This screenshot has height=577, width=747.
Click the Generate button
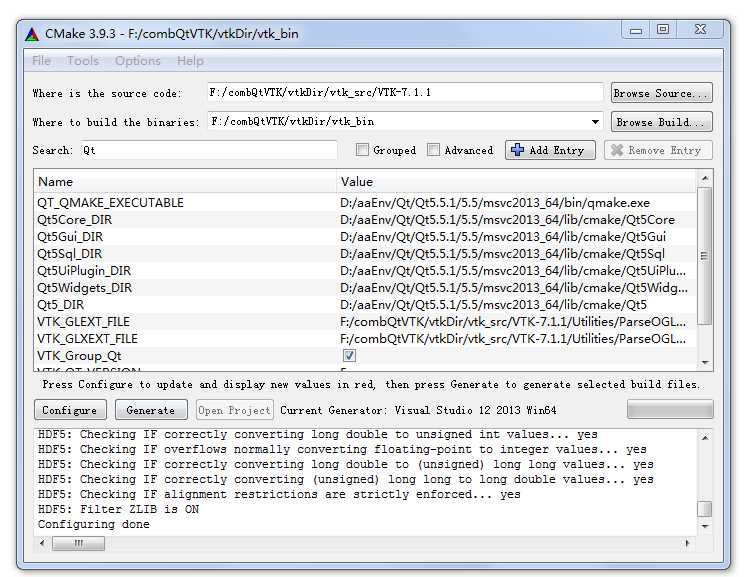[151, 410]
